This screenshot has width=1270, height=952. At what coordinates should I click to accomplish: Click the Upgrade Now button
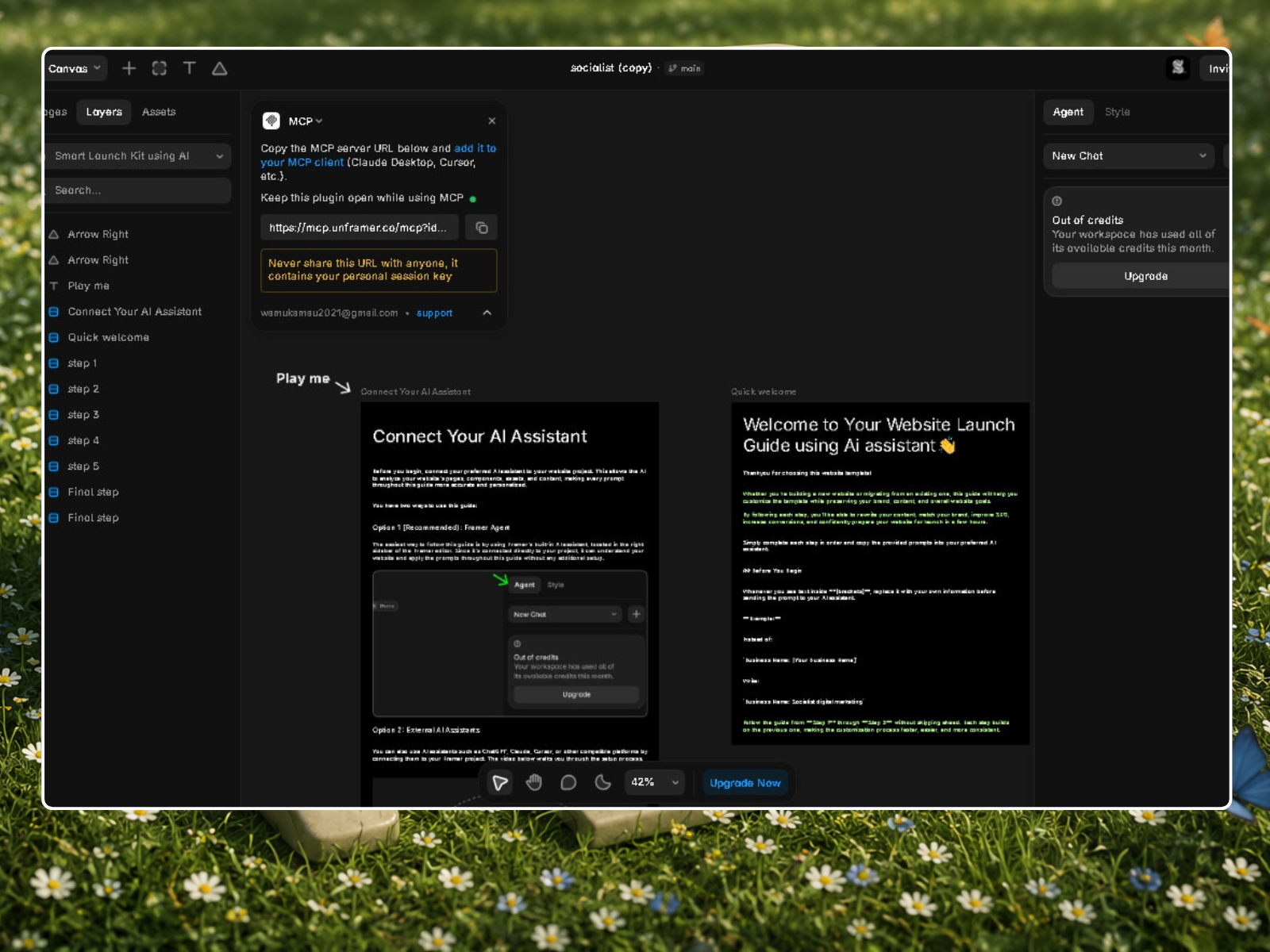click(745, 783)
